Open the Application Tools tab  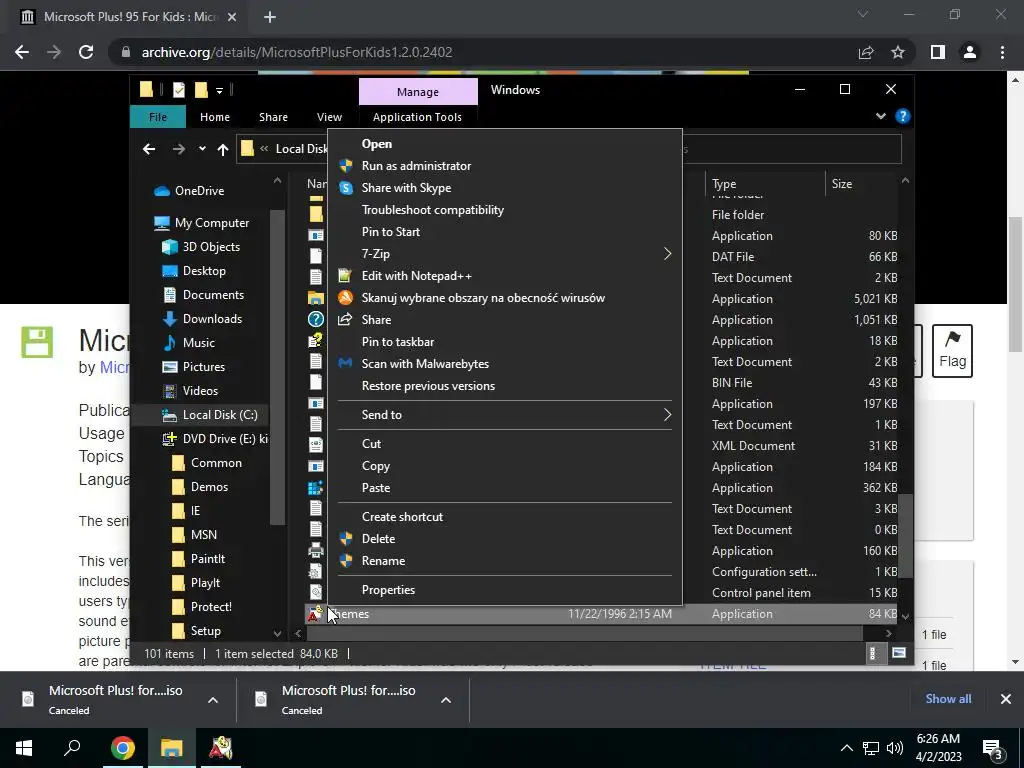point(417,117)
